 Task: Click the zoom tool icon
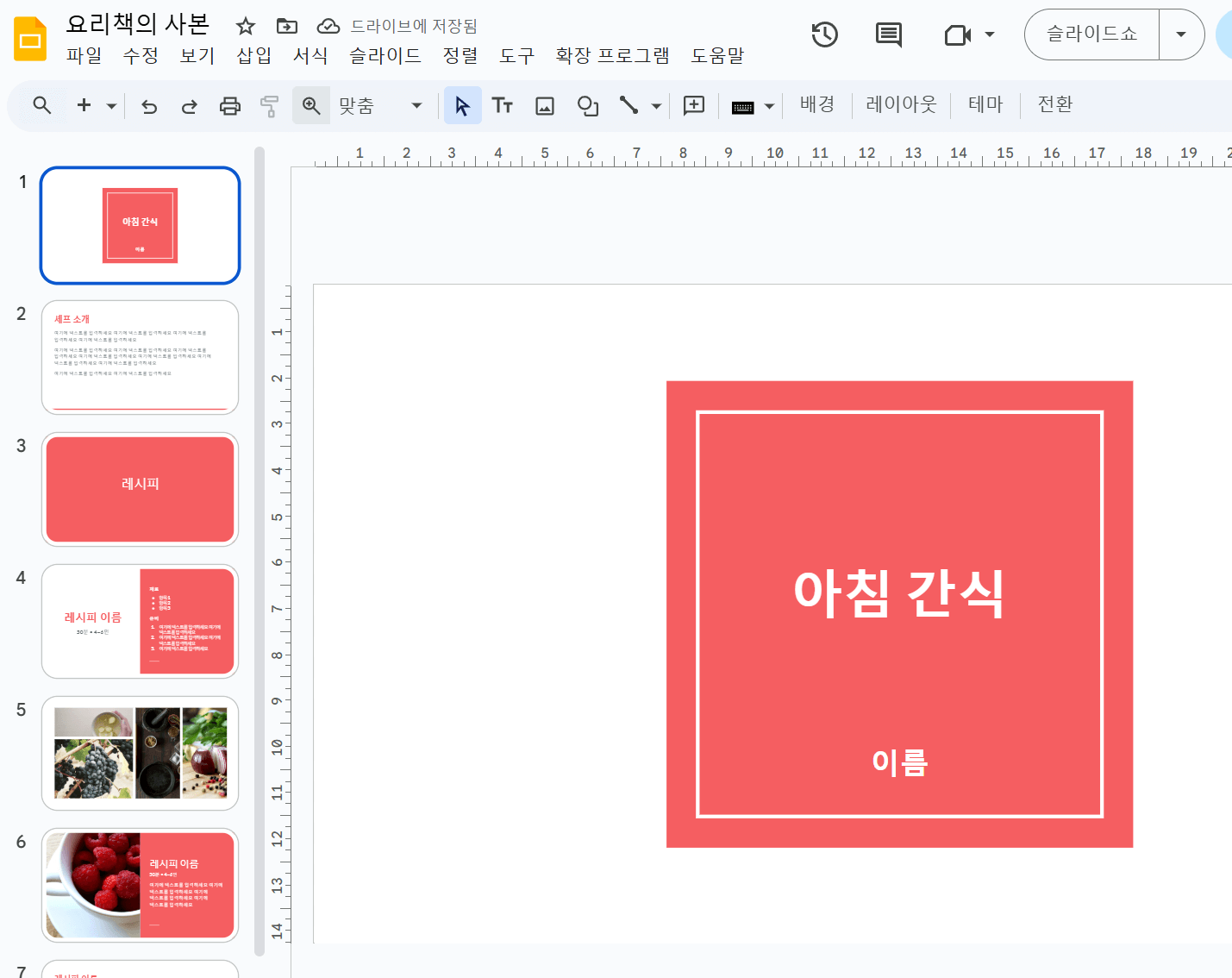[x=311, y=105]
